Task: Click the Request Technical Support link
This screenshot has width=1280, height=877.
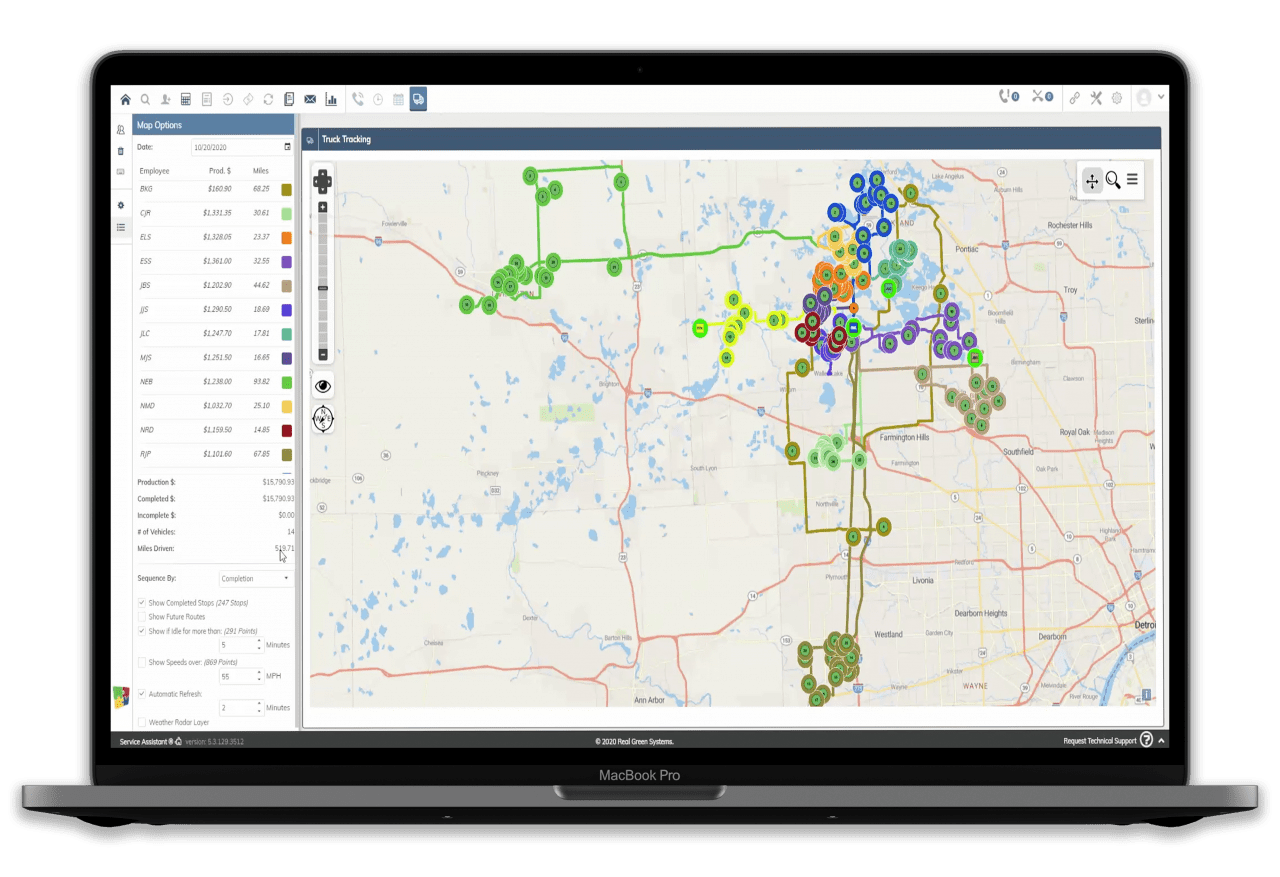Action: (1098, 740)
